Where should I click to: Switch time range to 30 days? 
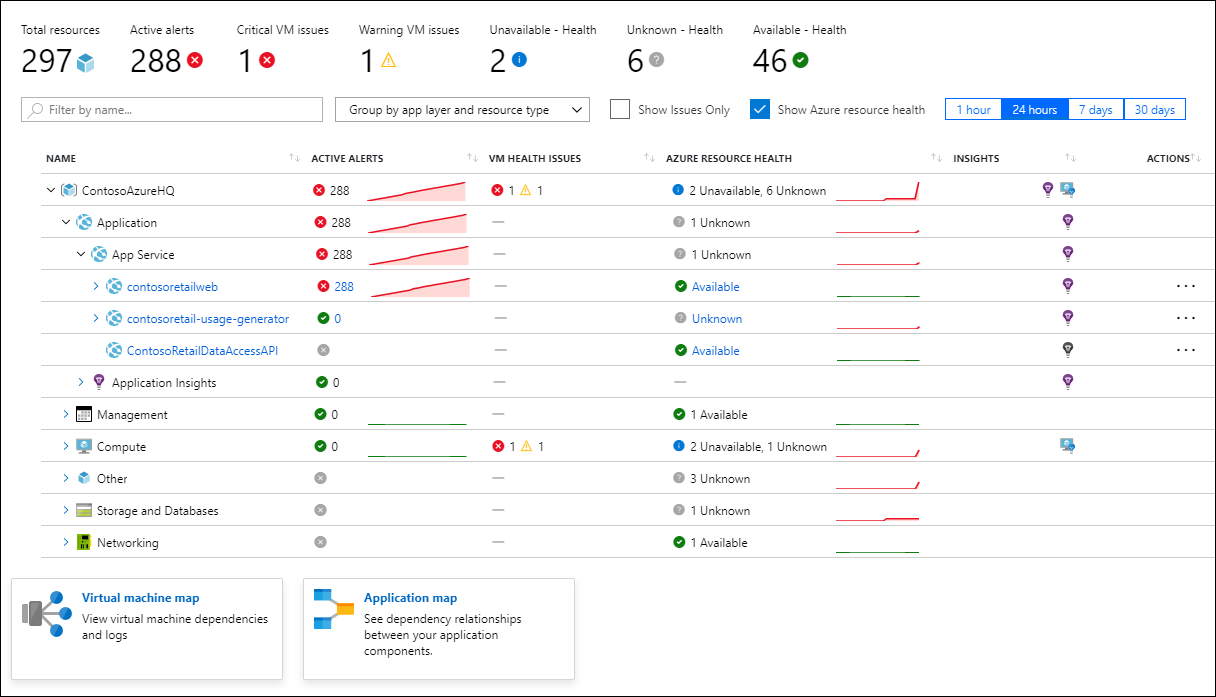click(1155, 109)
